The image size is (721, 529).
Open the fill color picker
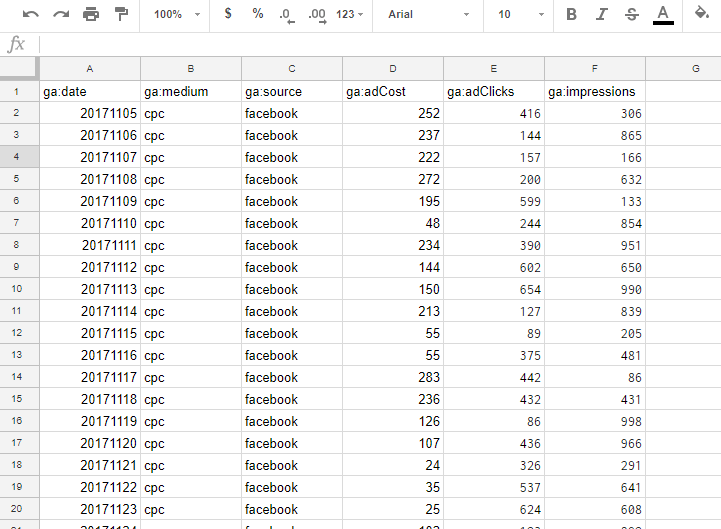point(702,13)
